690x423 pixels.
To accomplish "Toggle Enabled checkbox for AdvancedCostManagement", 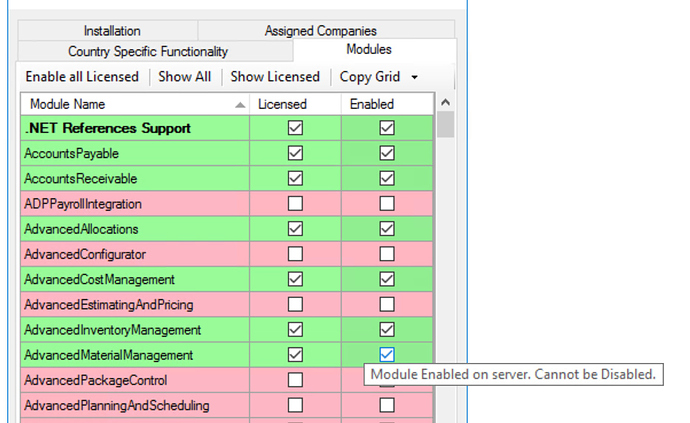I will click(x=387, y=279).
